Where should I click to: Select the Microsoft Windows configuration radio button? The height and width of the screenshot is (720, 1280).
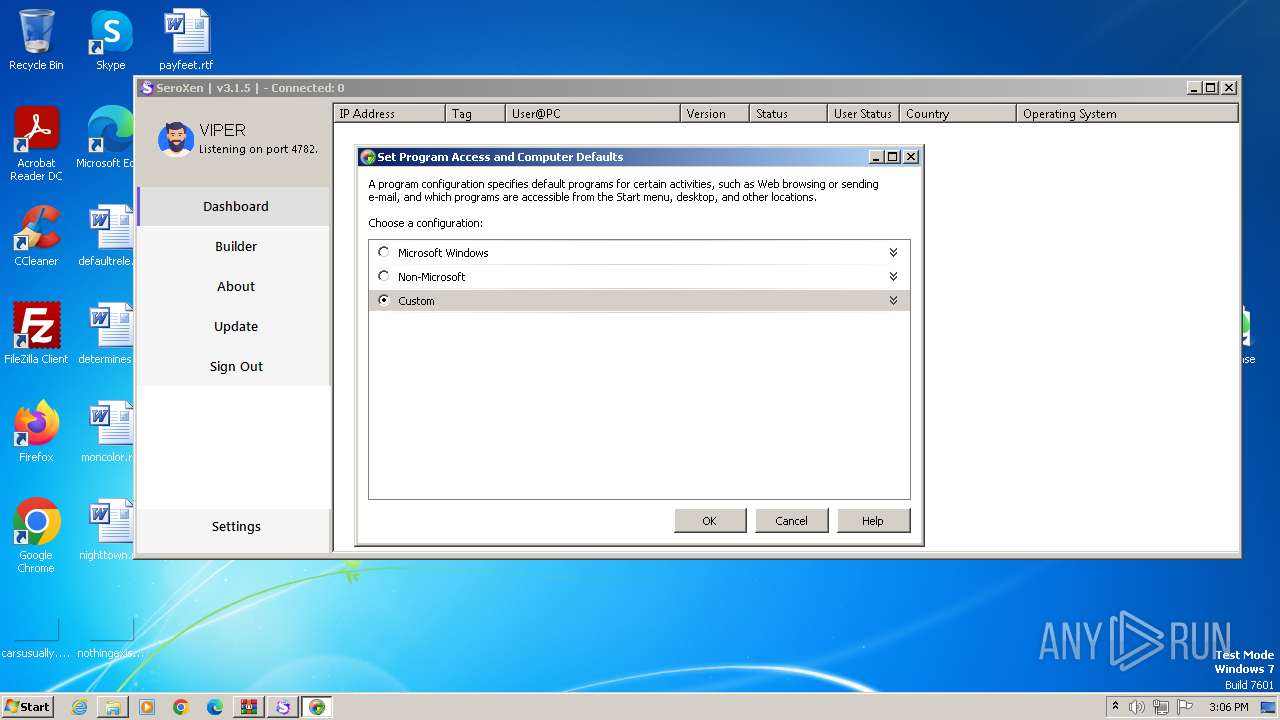point(384,253)
